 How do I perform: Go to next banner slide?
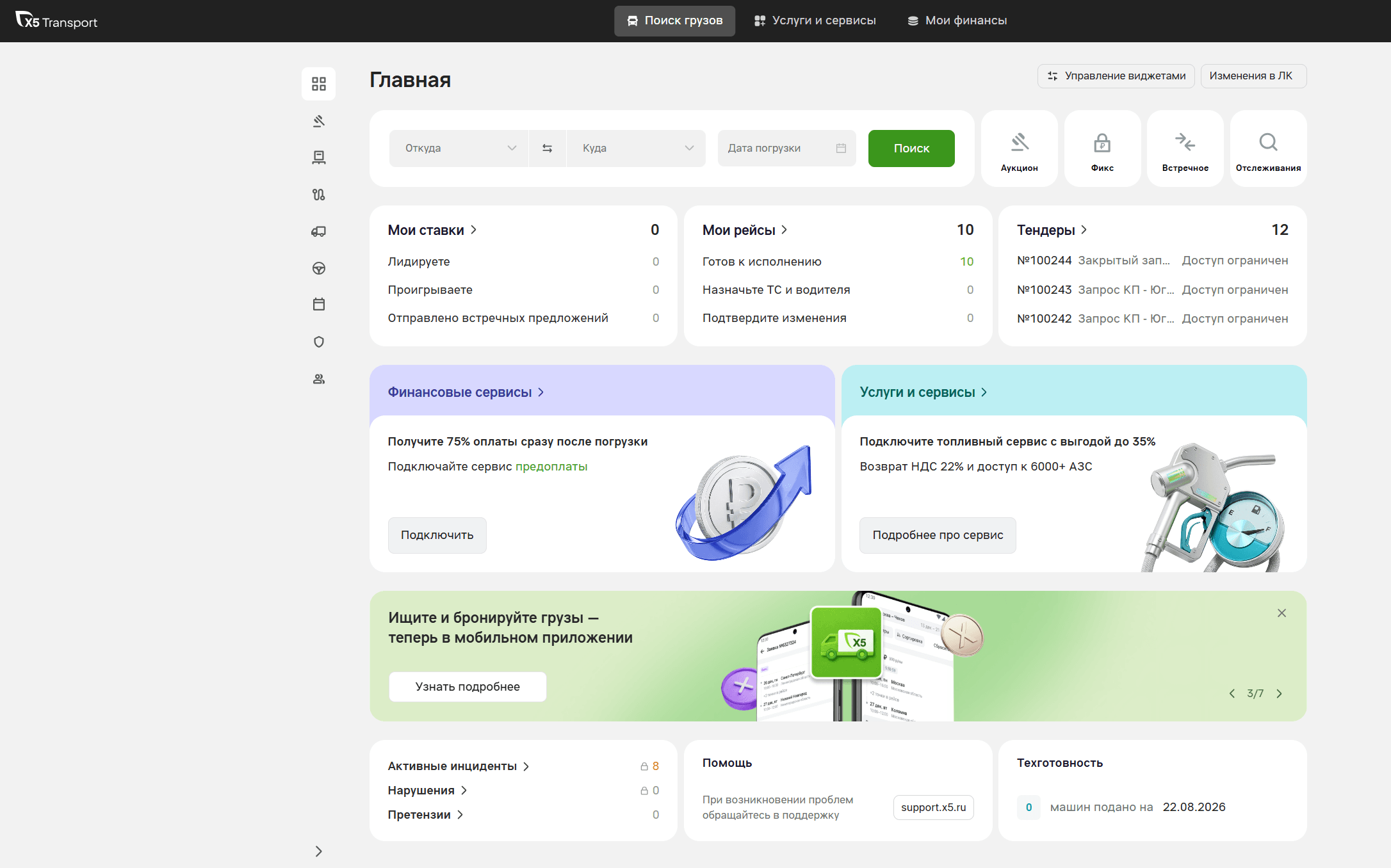tap(1279, 694)
